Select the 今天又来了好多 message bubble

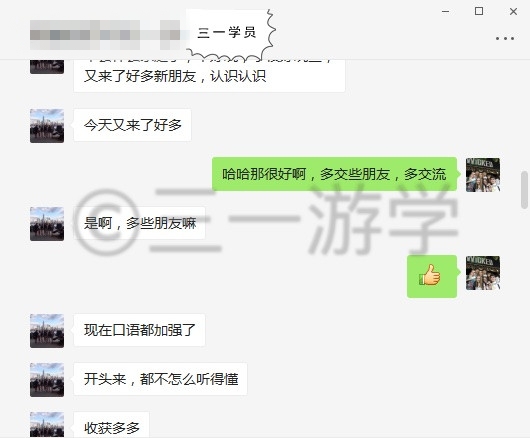point(132,125)
